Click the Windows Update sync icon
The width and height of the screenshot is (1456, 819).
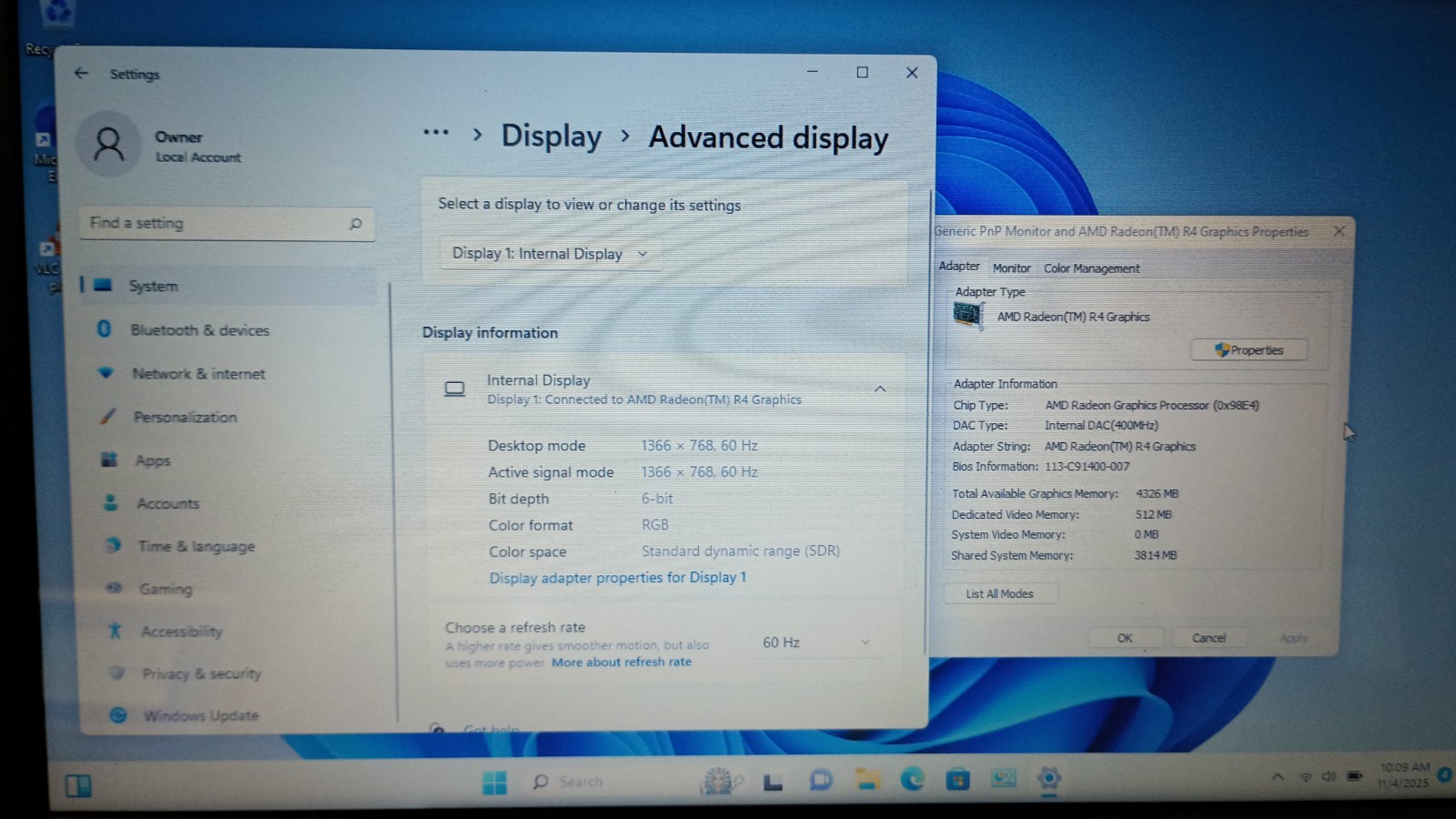(x=118, y=715)
